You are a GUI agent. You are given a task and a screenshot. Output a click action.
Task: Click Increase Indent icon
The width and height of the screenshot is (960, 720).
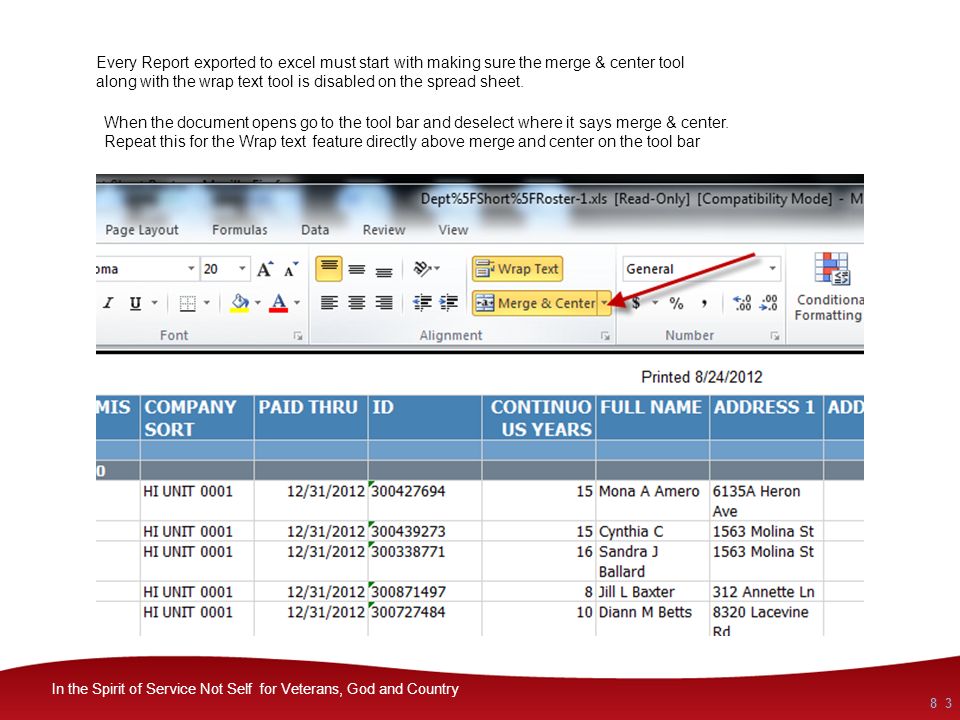point(449,302)
